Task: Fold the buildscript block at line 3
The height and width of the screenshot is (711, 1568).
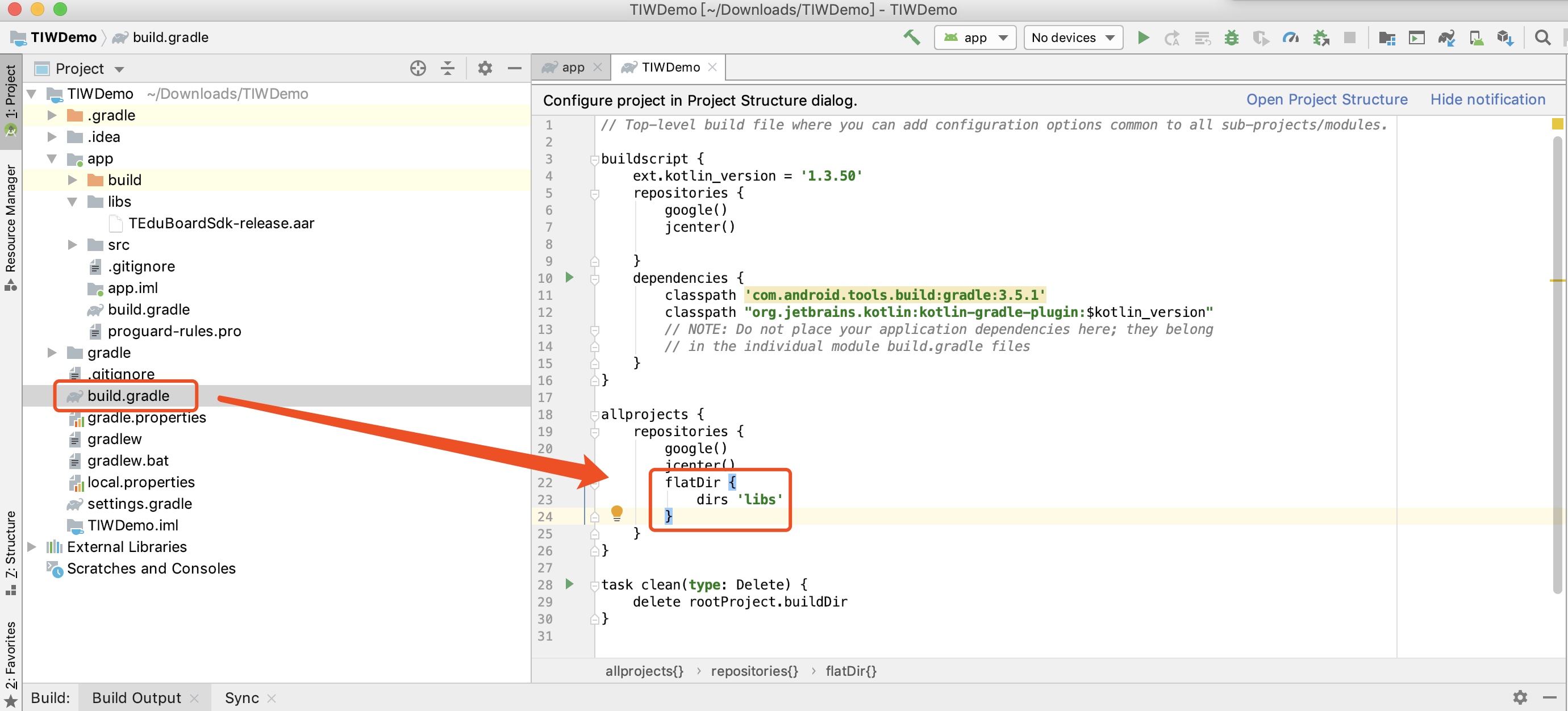Action: click(594, 160)
